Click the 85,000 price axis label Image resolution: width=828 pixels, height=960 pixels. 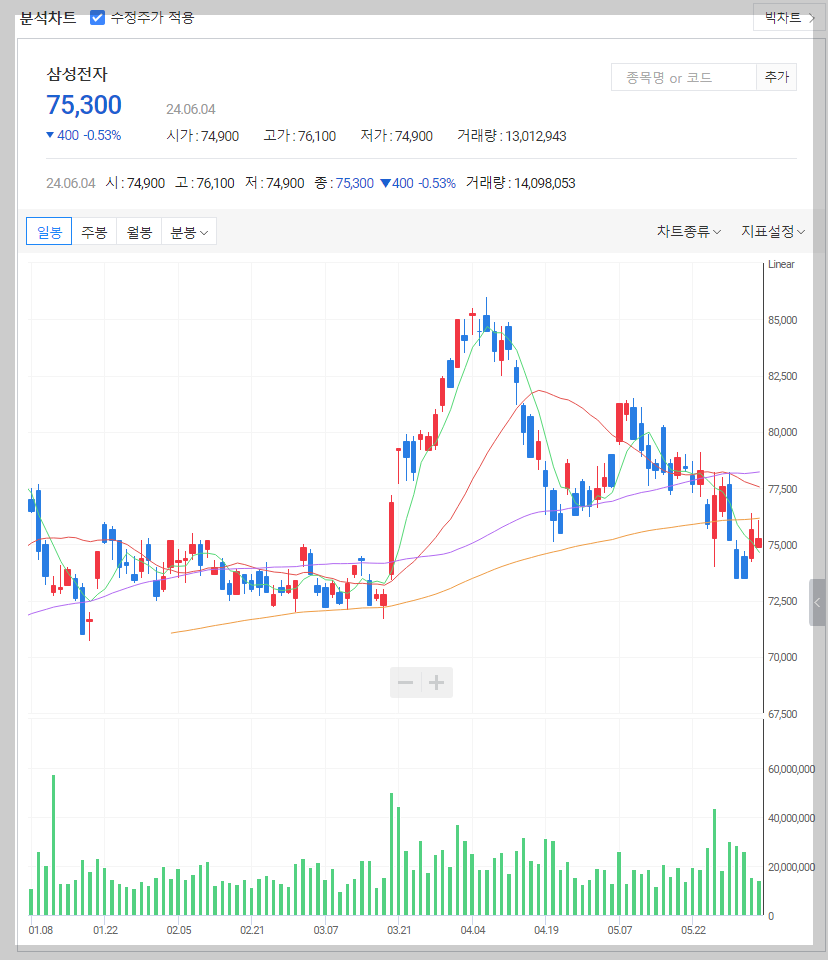coord(783,320)
